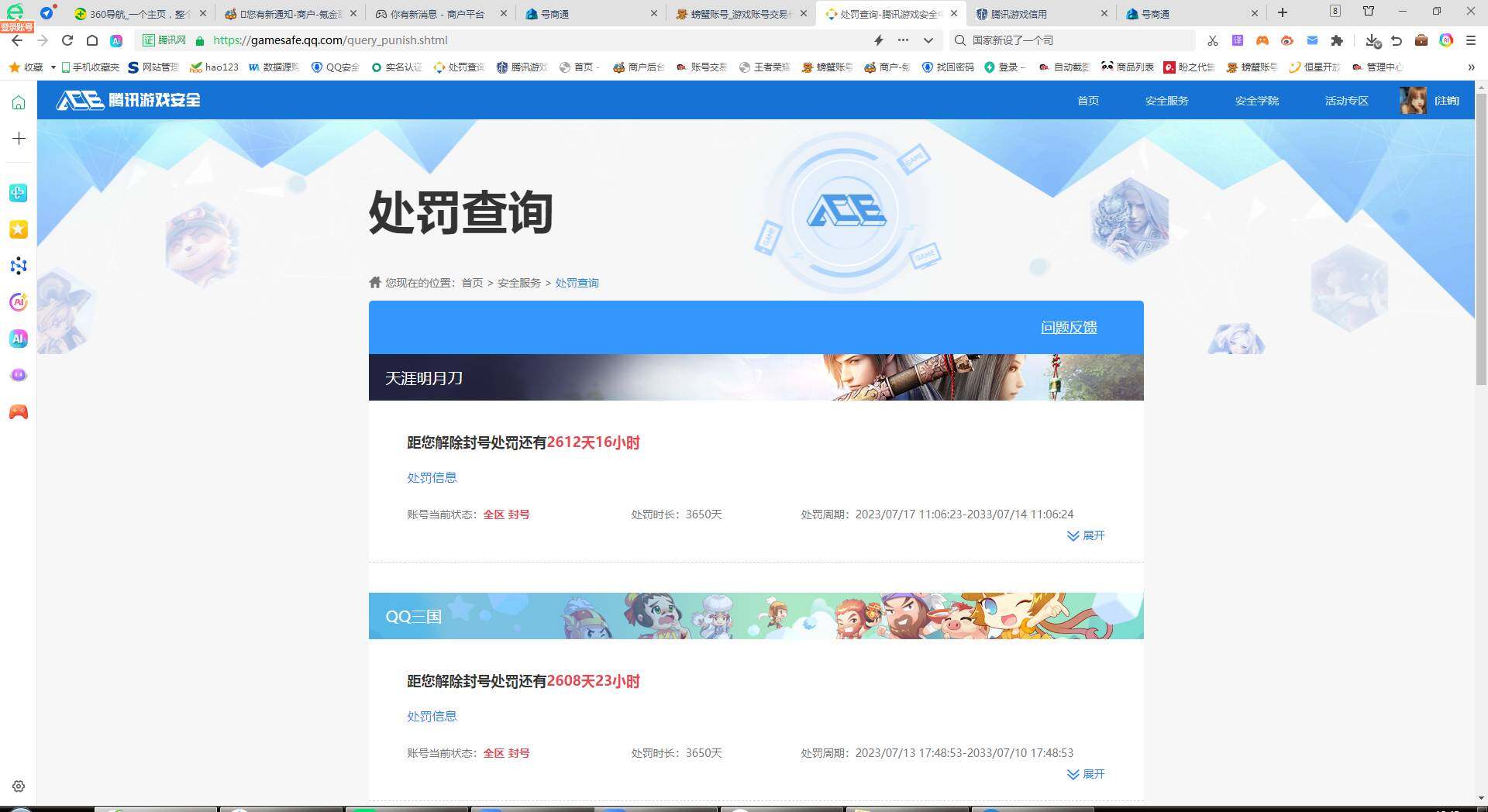Viewport: 1488px width, 812px height.
Task: Open the sidebar red gamepad icon
Action: [19, 412]
